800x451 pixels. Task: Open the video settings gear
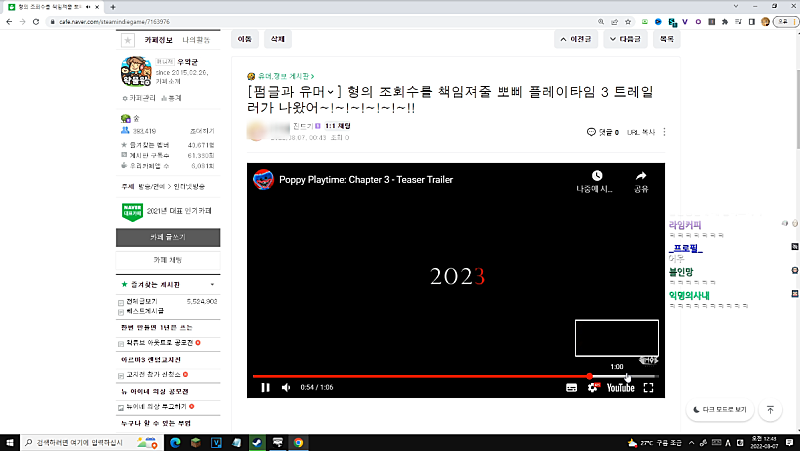(x=592, y=388)
